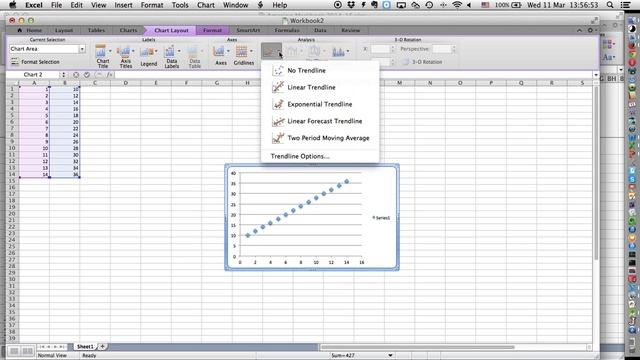Viewport: 640px width, 360px height.
Task: Switch to the Home ribbon tab
Action: point(30,30)
